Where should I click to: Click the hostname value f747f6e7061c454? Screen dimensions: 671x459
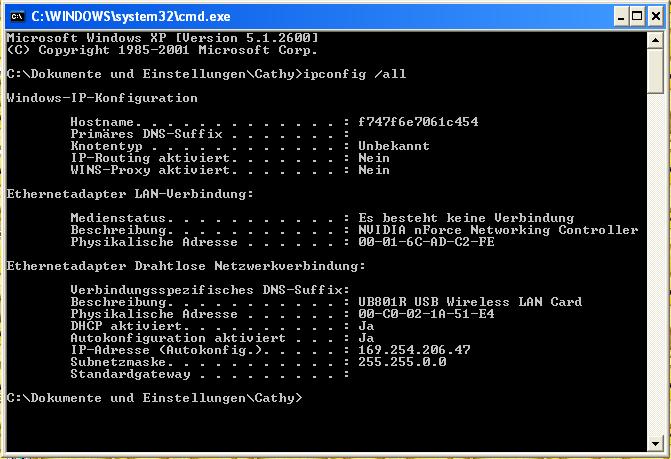pos(418,122)
